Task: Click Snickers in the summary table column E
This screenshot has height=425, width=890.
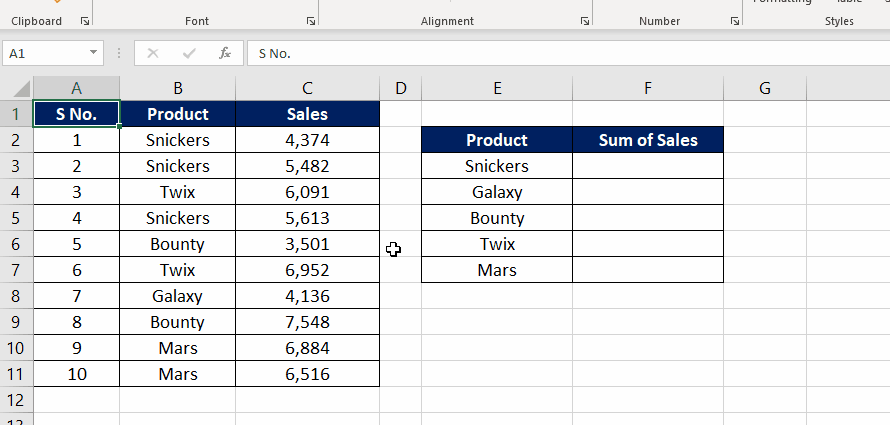Action: (497, 166)
